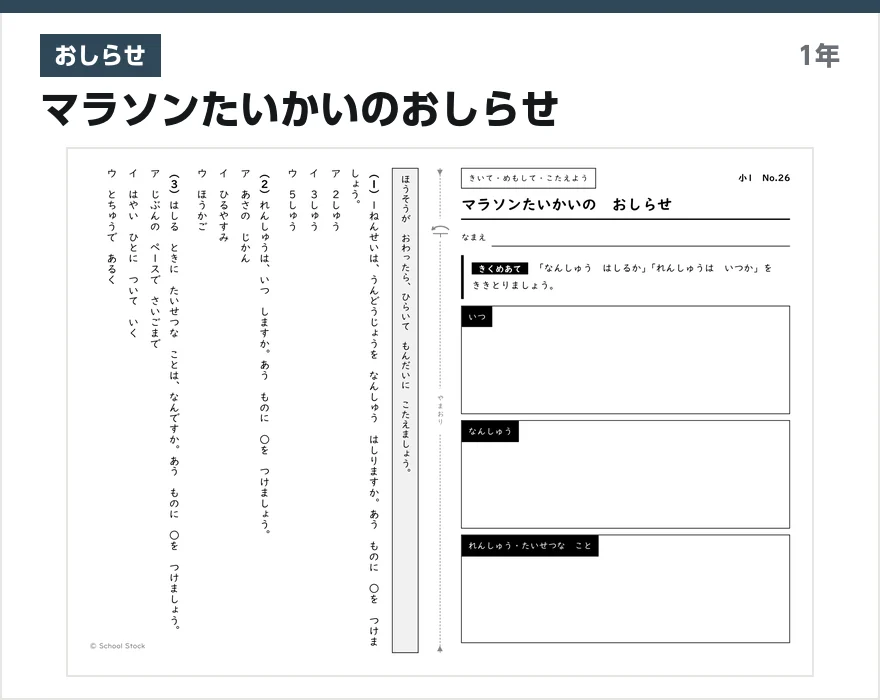Viewport: 880px width, 700px height.
Task: Click the いつ answer box
Action: 625,360
